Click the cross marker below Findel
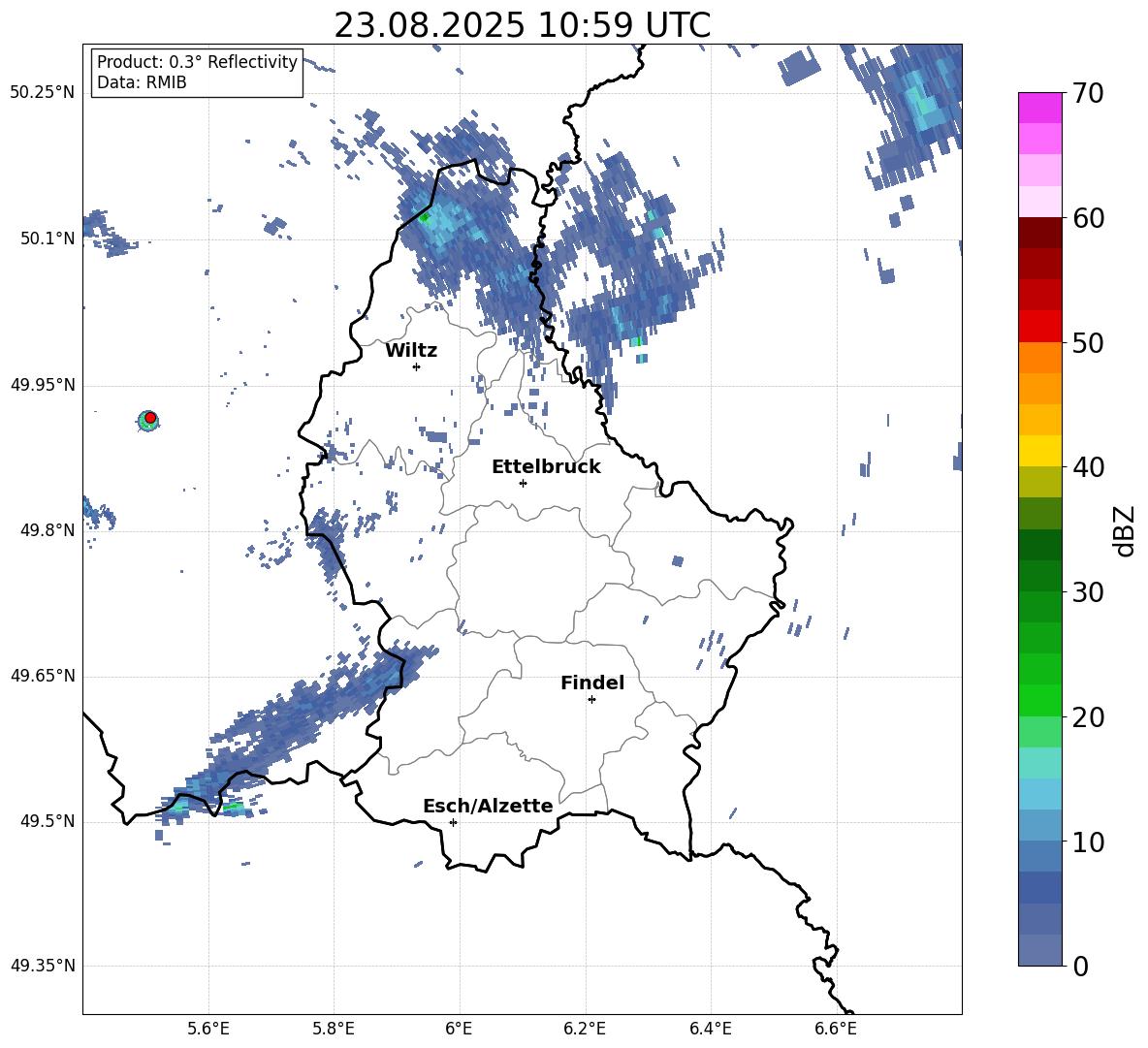This screenshot has width=1148, height=1048. pos(591,700)
